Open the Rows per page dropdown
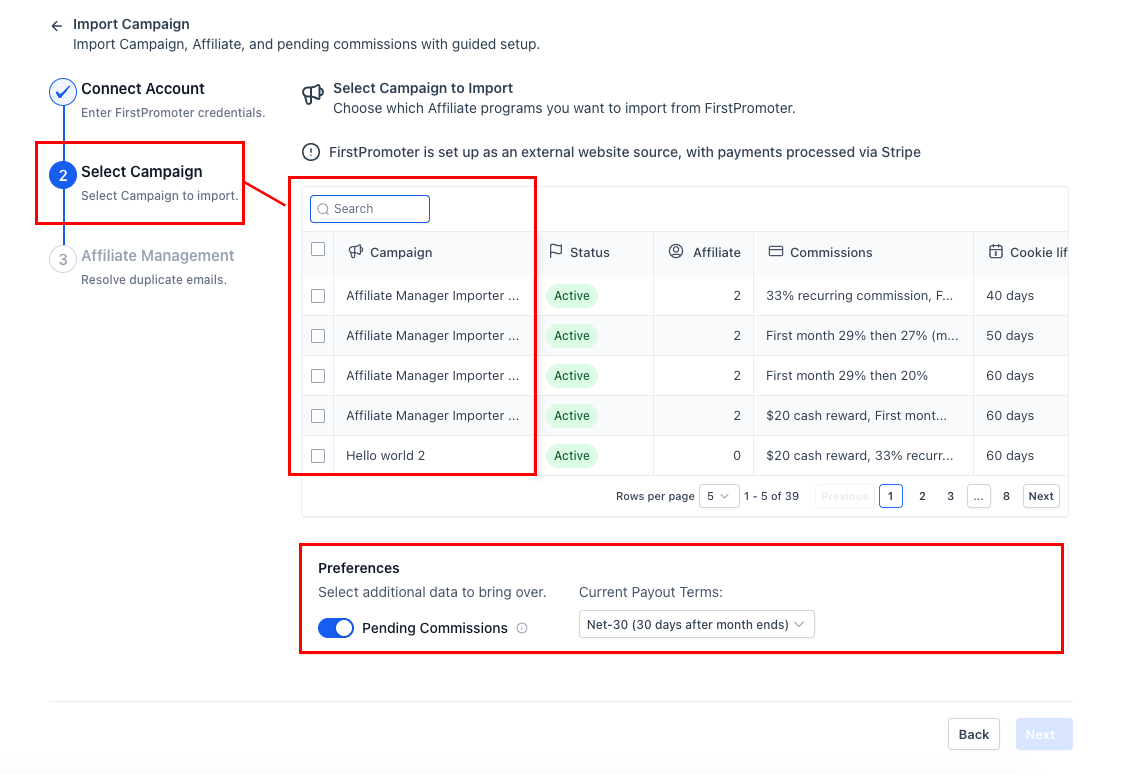The image size is (1121, 774). coord(718,496)
